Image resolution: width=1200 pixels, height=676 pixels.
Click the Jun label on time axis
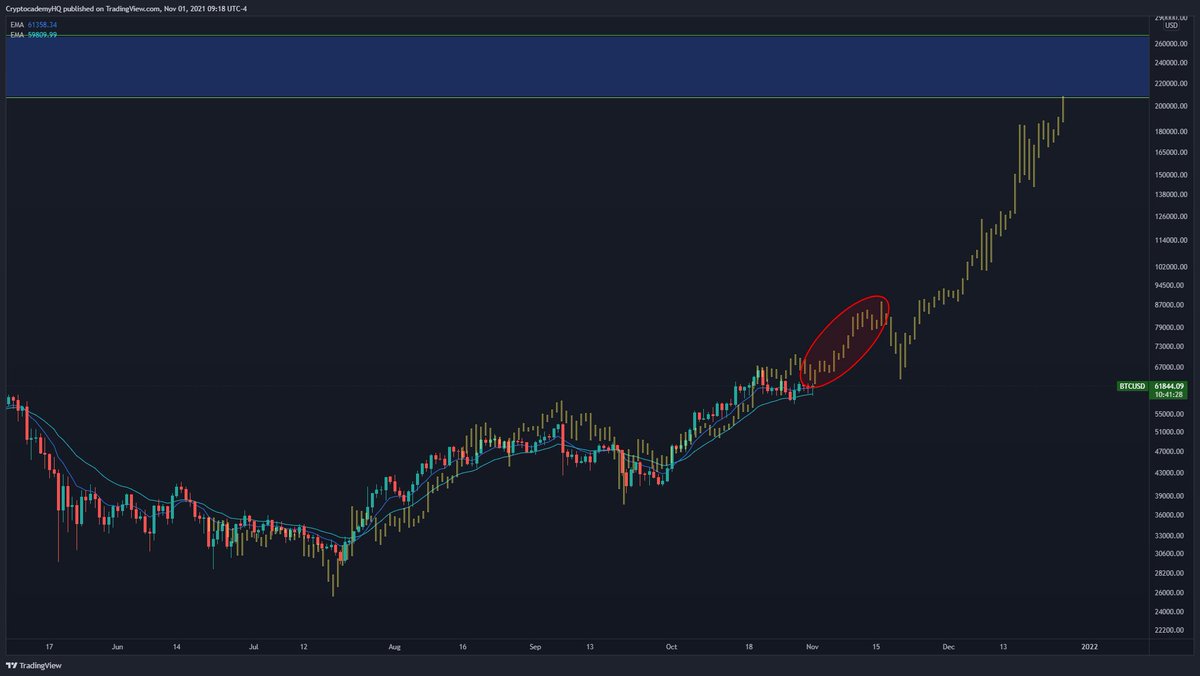(118, 647)
